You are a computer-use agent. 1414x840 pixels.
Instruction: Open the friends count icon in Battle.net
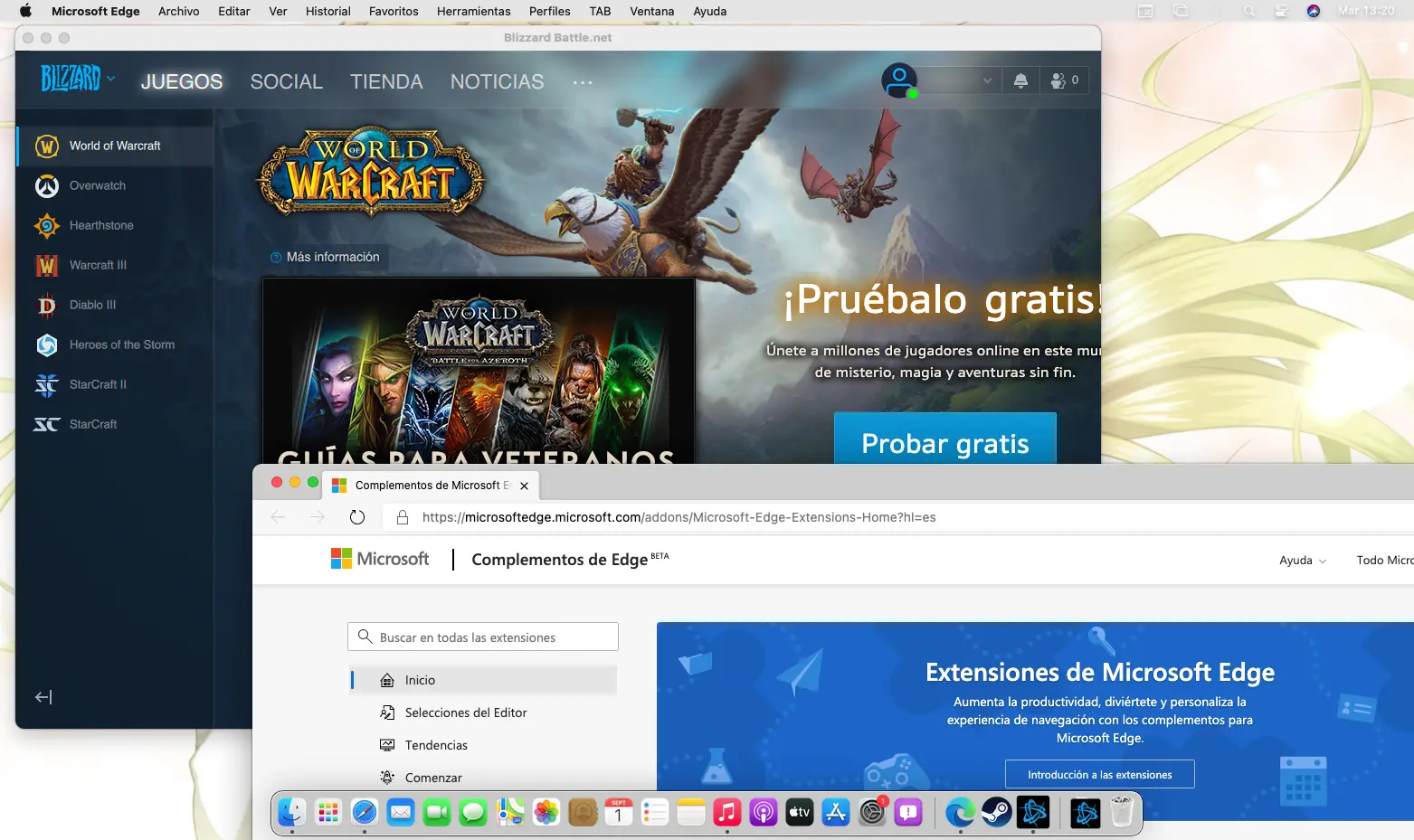(x=1065, y=80)
